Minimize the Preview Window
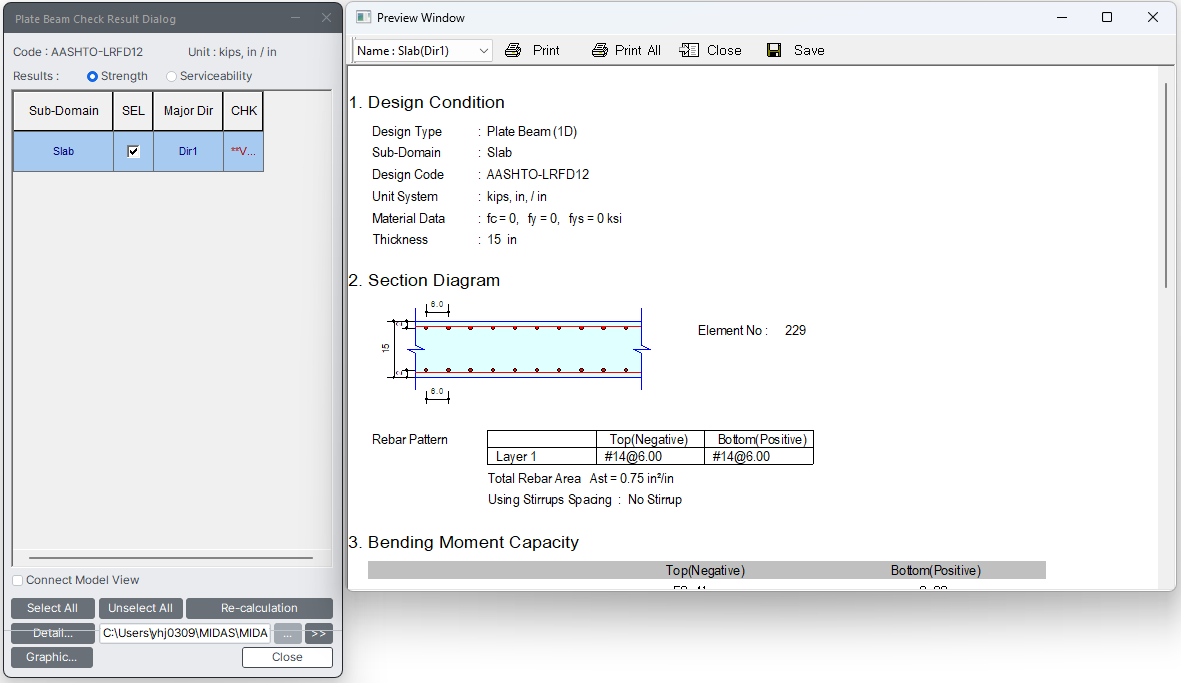 click(1062, 17)
